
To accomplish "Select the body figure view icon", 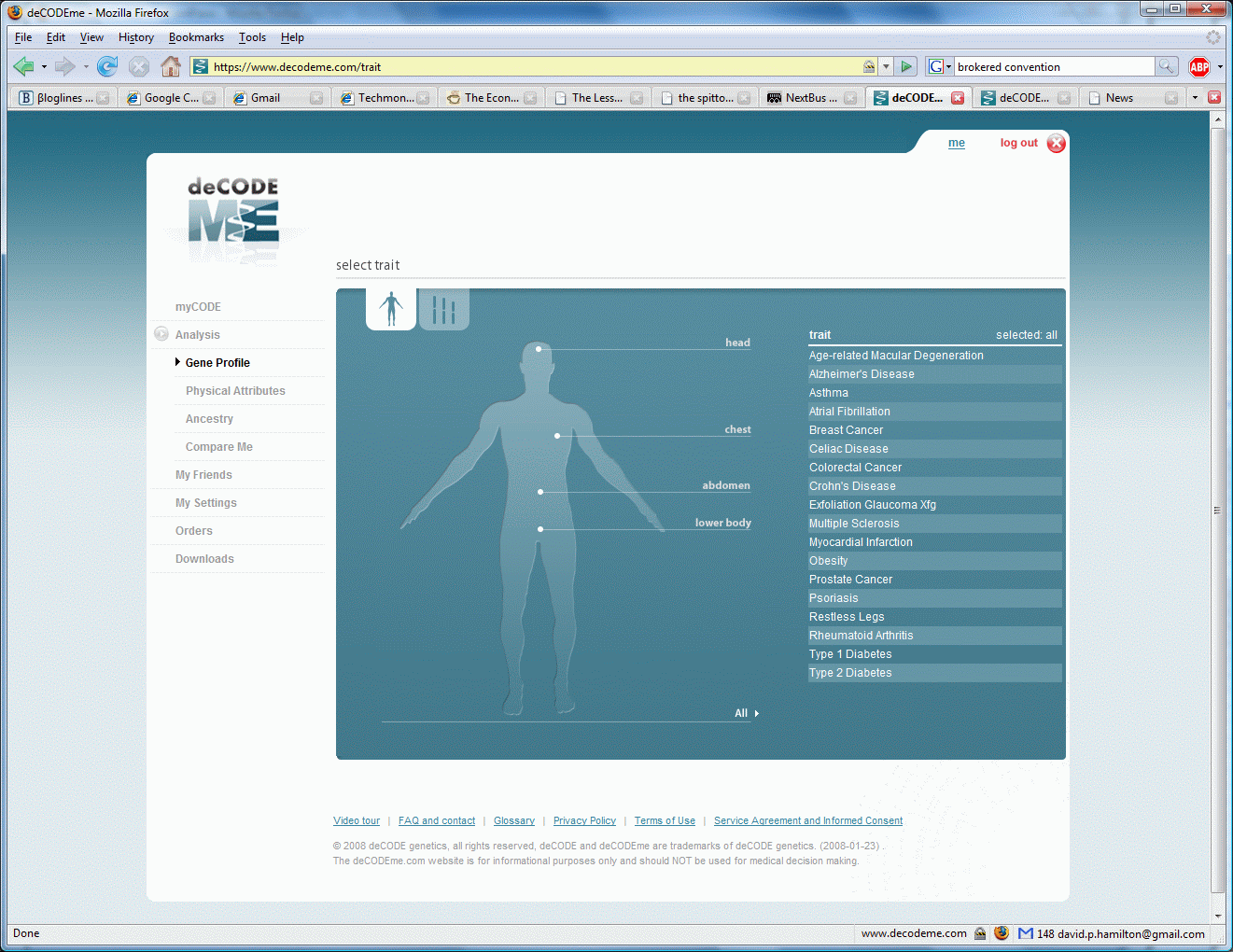I will (x=391, y=309).
